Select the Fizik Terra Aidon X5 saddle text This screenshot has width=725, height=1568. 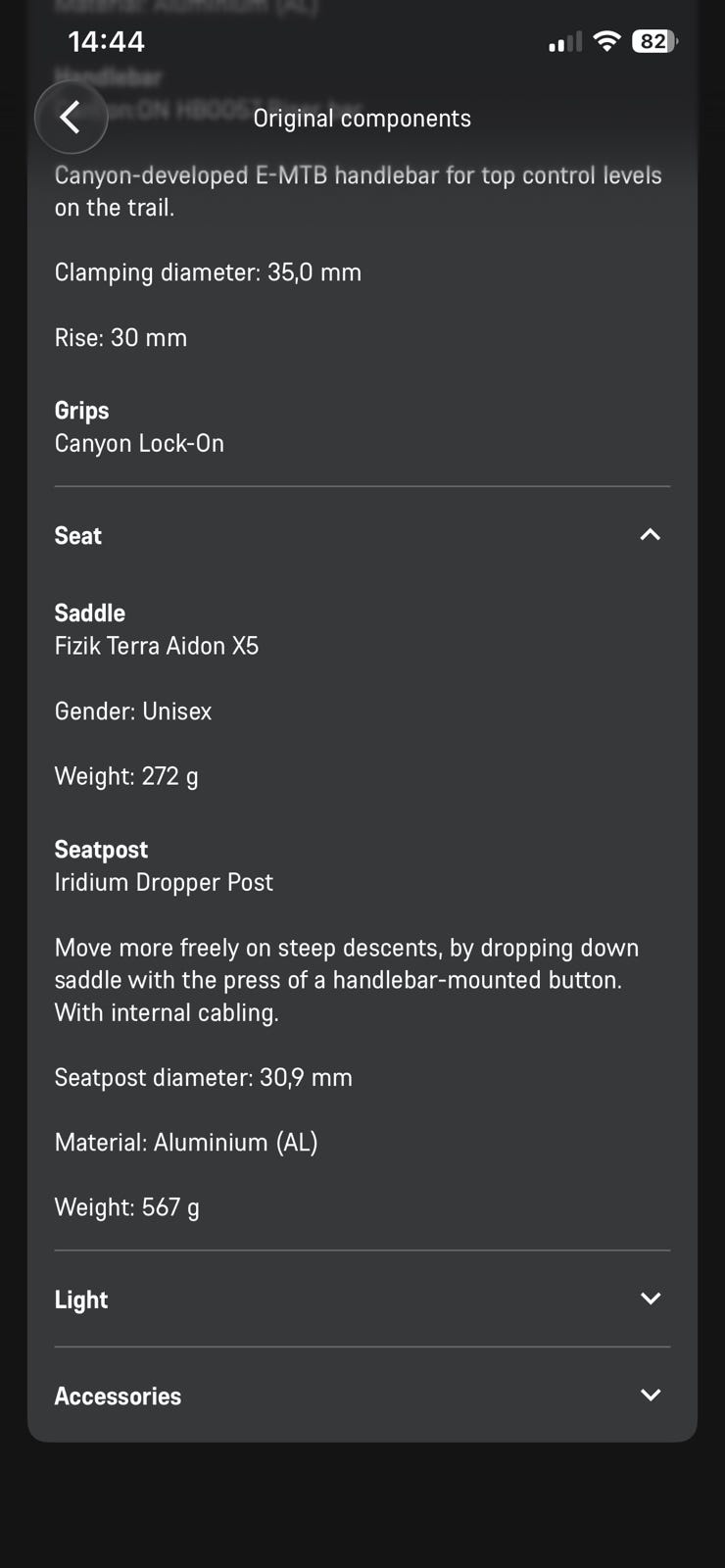[x=157, y=646]
